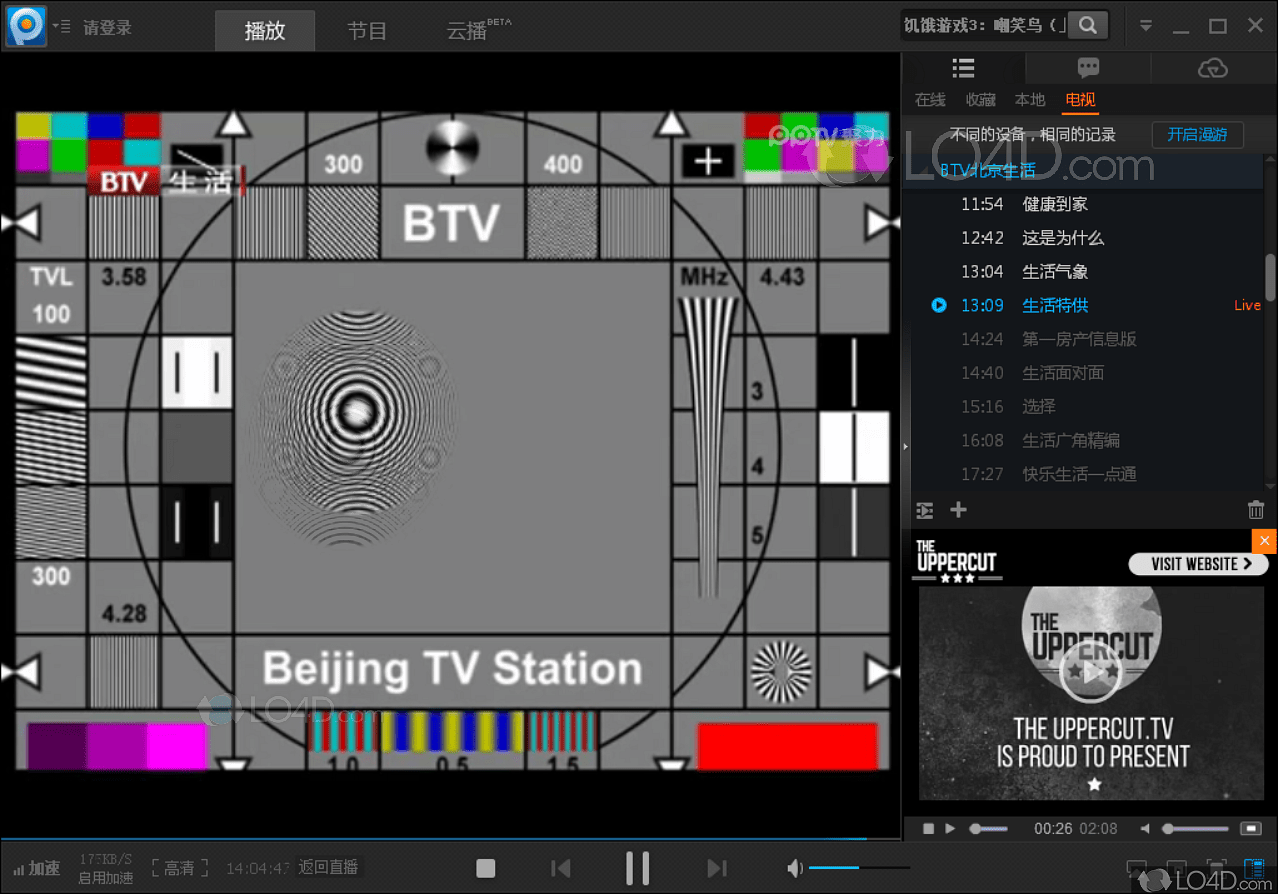The height and width of the screenshot is (894, 1278).
Task: Click the ad video volume slider
Action: (1195, 829)
